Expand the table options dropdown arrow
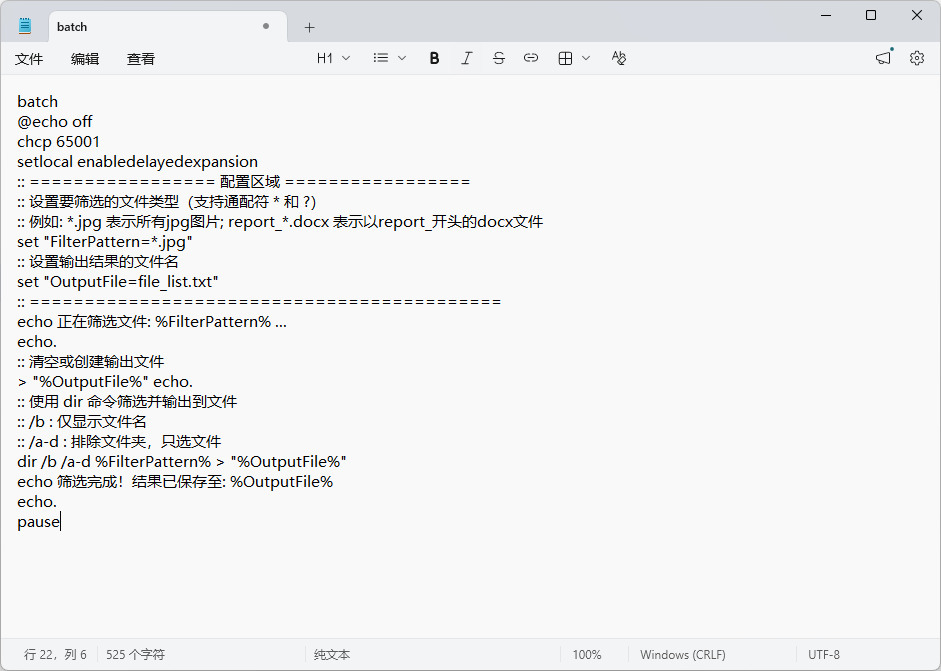The image size is (941, 671). [x=586, y=58]
